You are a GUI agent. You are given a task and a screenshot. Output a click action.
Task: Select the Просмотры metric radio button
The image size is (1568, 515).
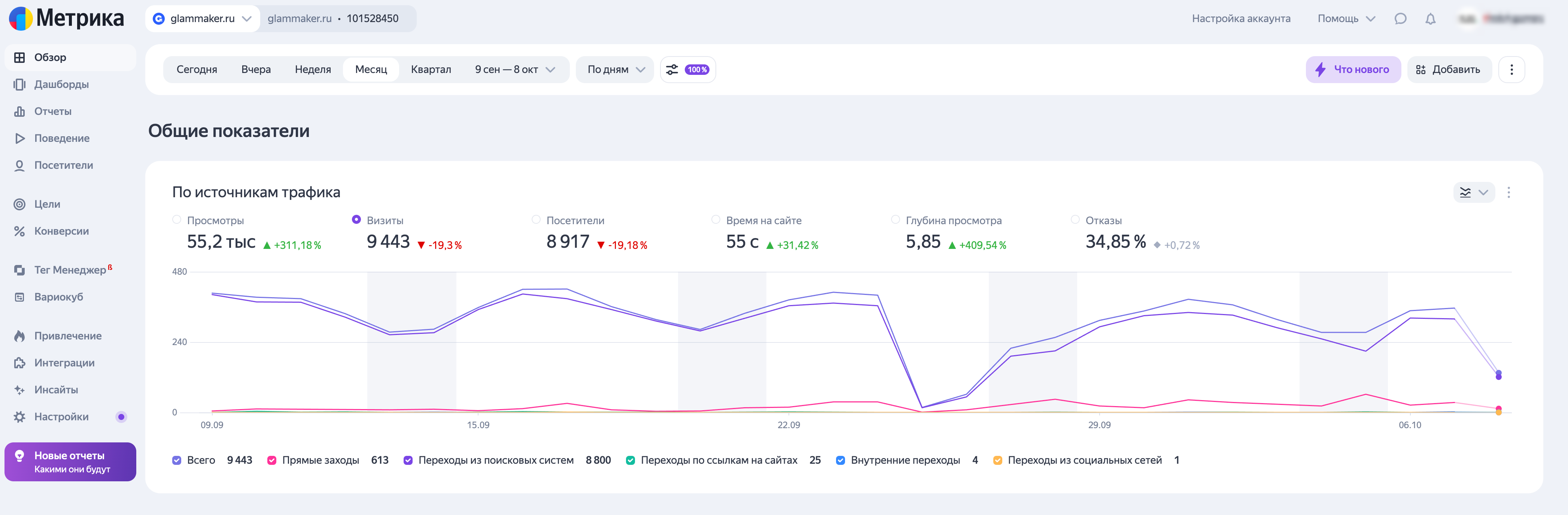tap(176, 220)
